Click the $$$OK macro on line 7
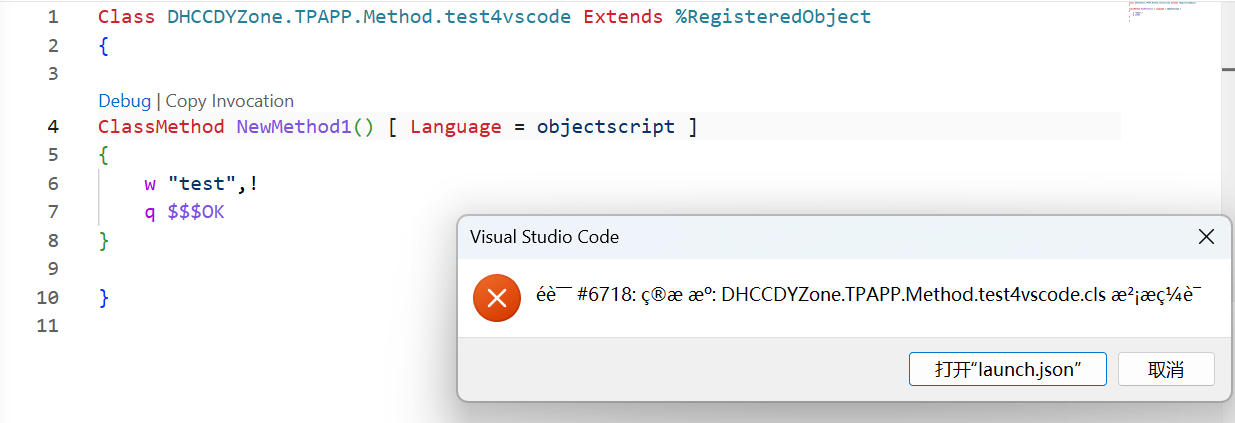The image size is (1235, 423). point(196,213)
